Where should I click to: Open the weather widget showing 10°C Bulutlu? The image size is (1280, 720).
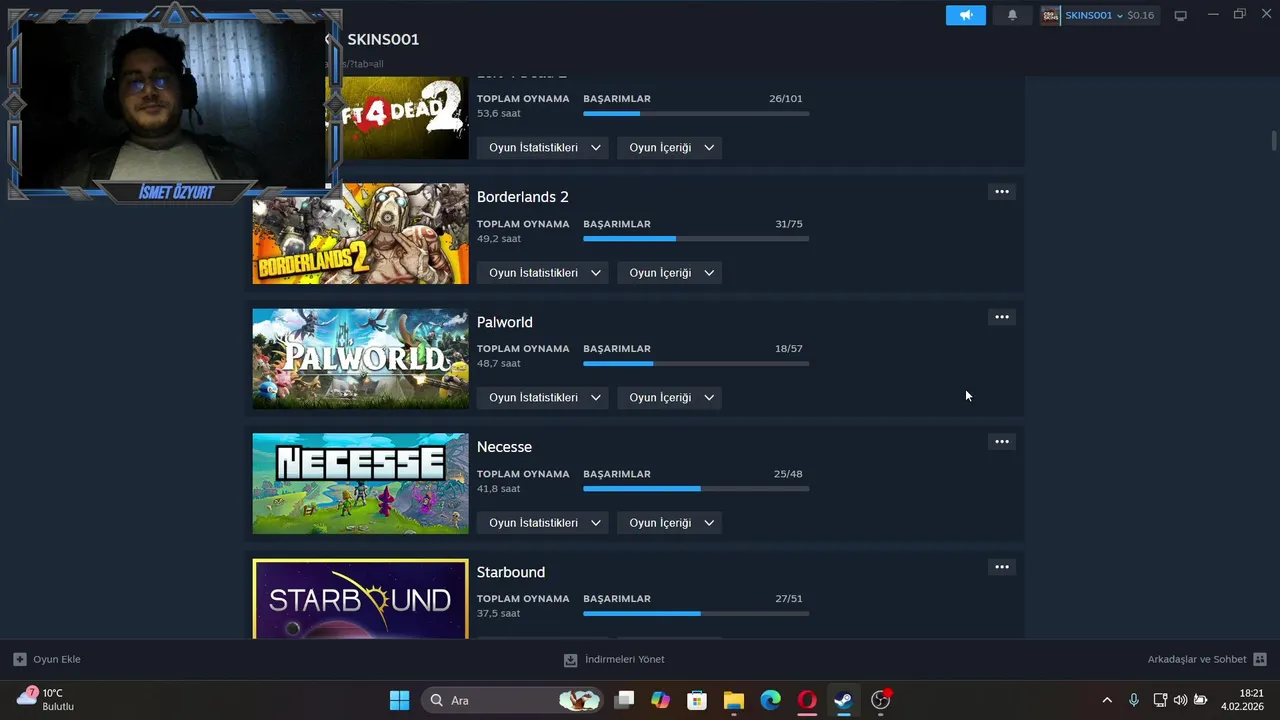click(x=46, y=700)
